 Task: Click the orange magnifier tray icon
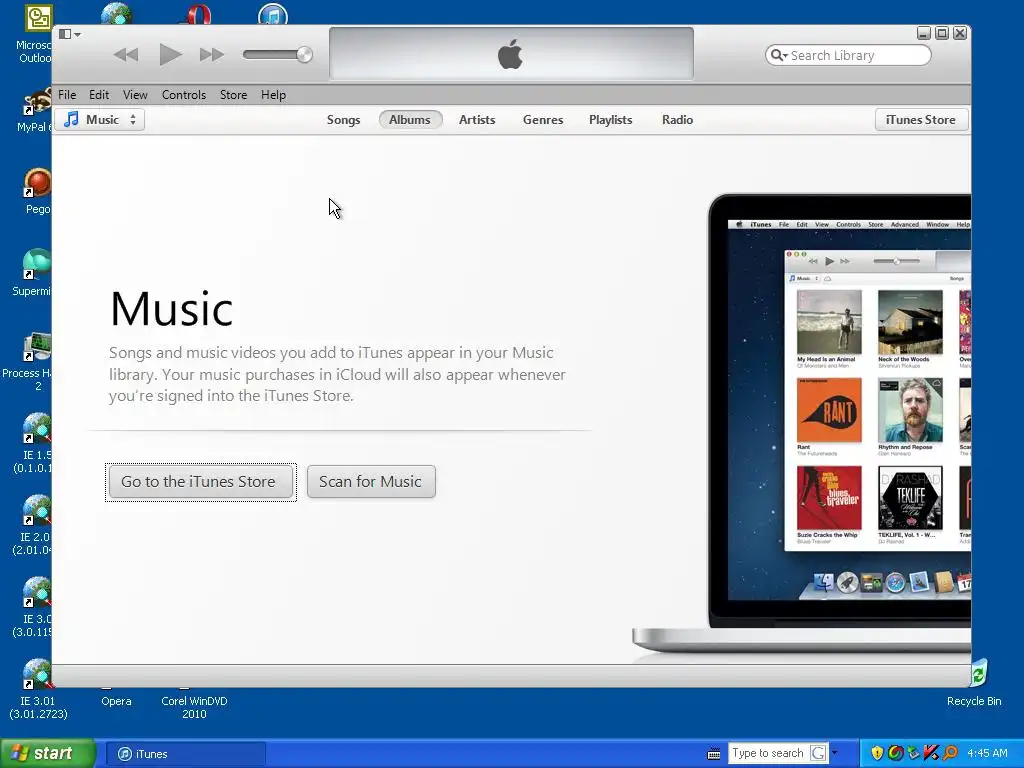click(950, 753)
